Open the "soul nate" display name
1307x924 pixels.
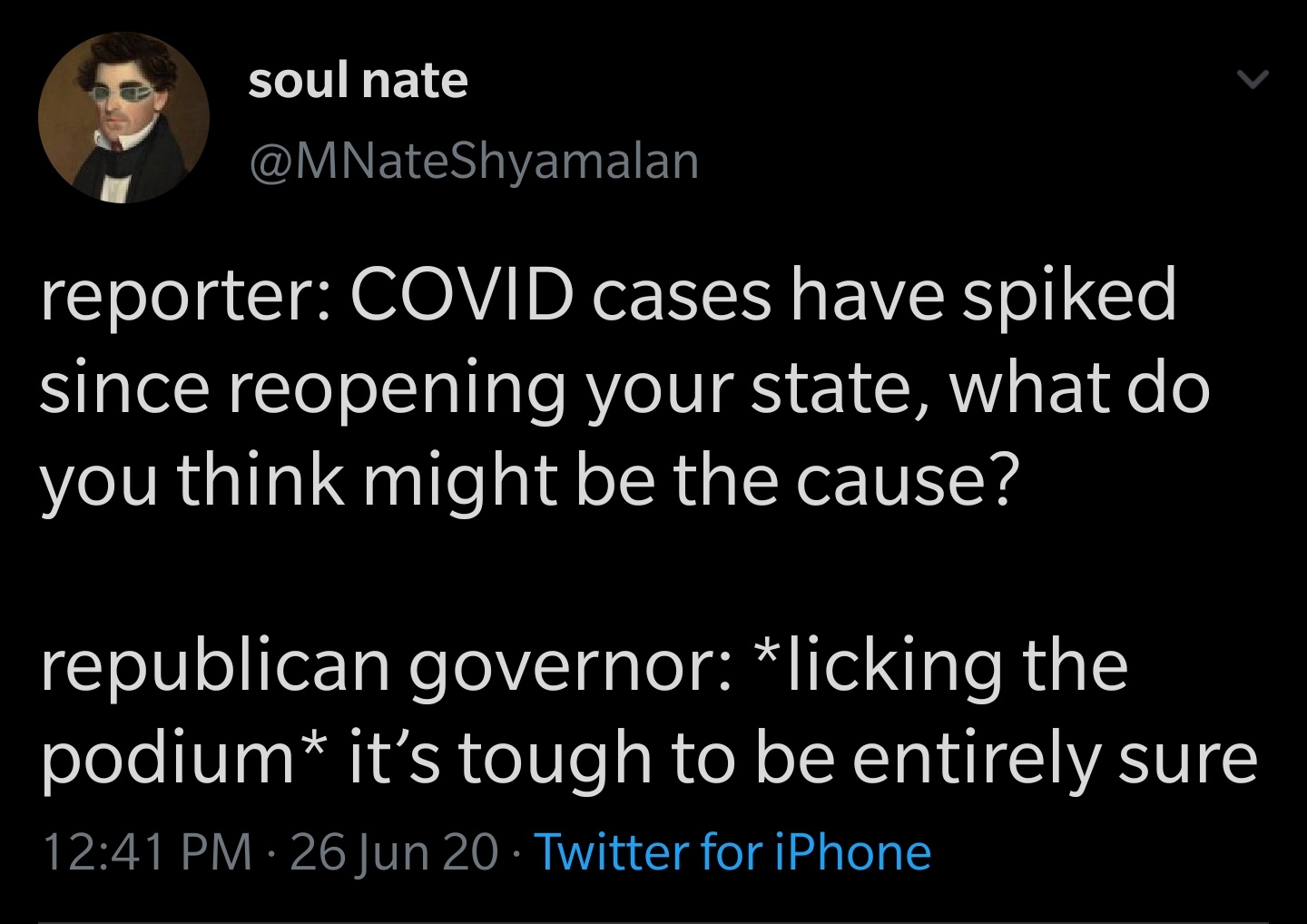[x=358, y=81]
